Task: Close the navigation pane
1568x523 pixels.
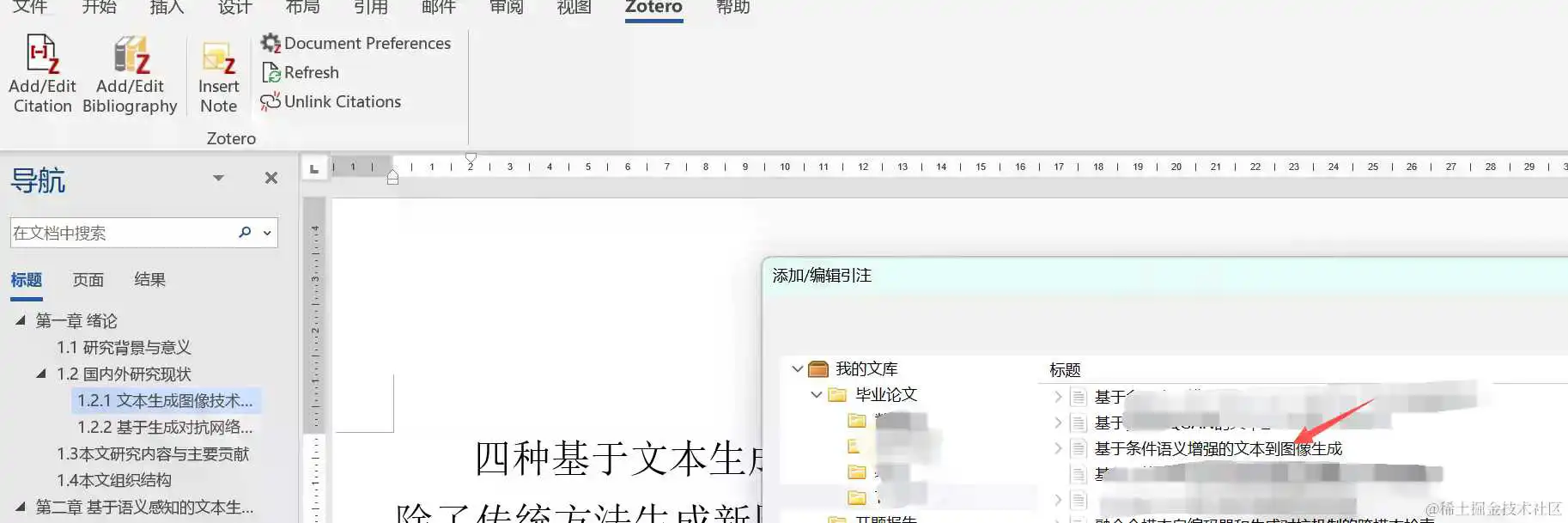Action: (x=271, y=178)
